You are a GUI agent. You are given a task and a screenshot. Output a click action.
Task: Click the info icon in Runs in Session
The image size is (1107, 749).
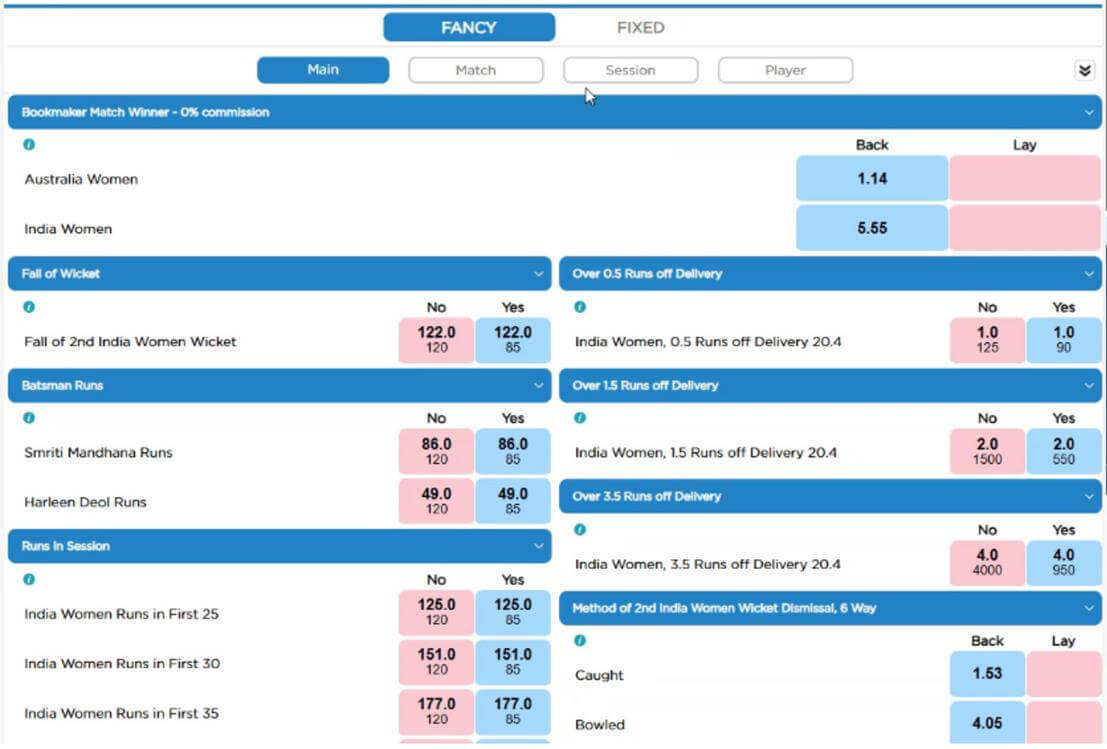(28, 579)
